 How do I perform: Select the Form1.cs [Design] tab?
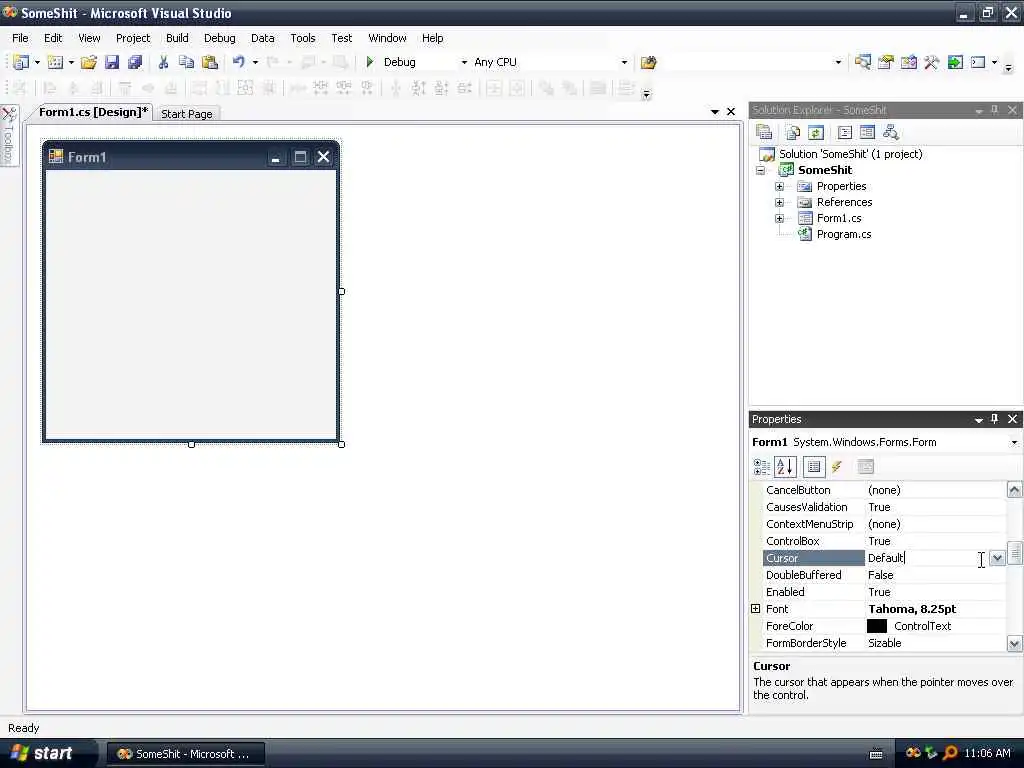click(93, 112)
